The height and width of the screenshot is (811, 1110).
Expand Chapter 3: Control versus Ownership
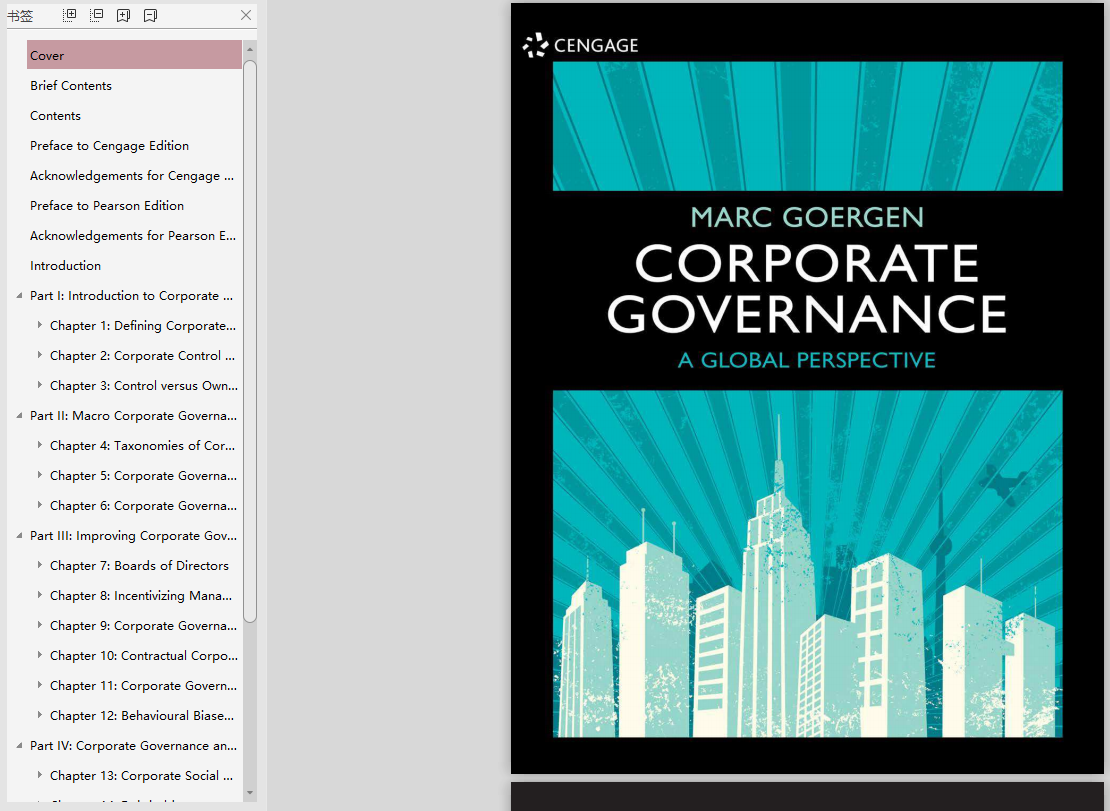coord(40,385)
